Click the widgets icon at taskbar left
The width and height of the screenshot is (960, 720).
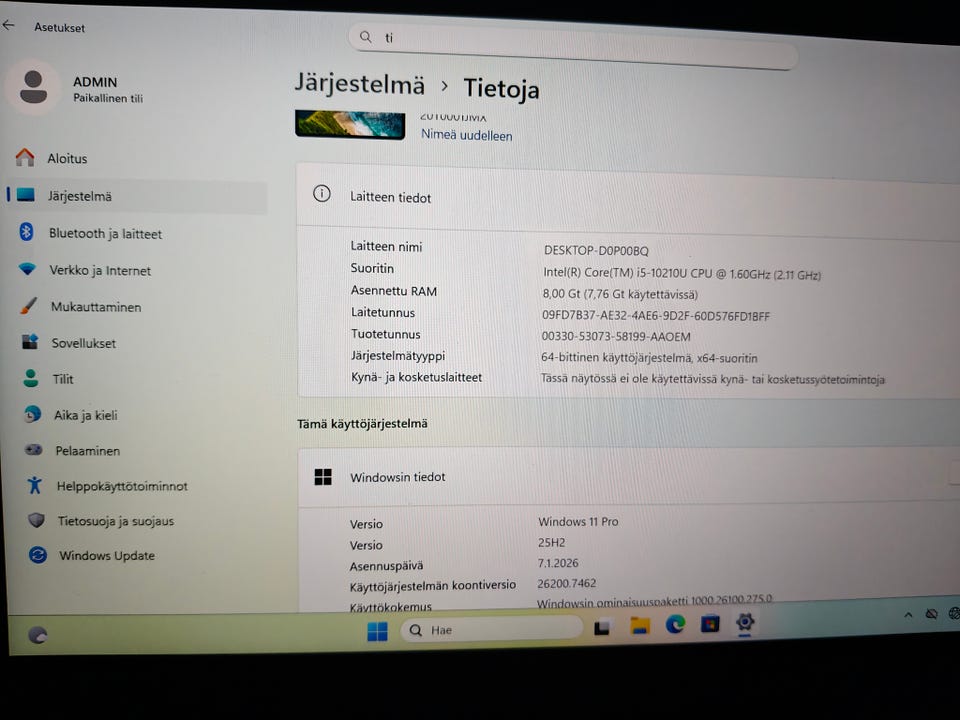tap(38, 635)
